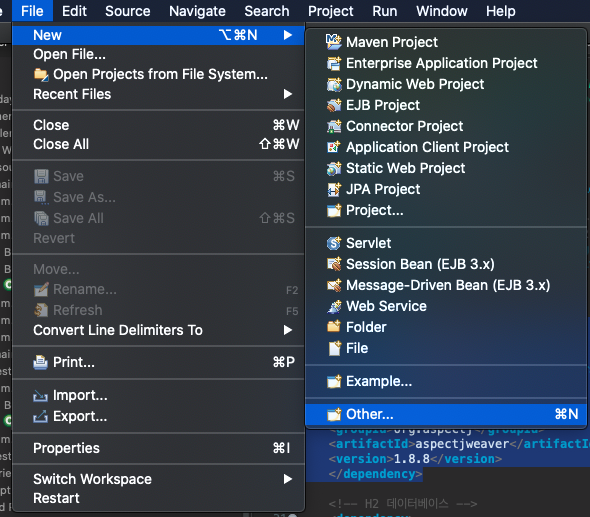The width and height of the screenshot is (590, 517).
Task: Click the Export icon
Action: point(41,416)
